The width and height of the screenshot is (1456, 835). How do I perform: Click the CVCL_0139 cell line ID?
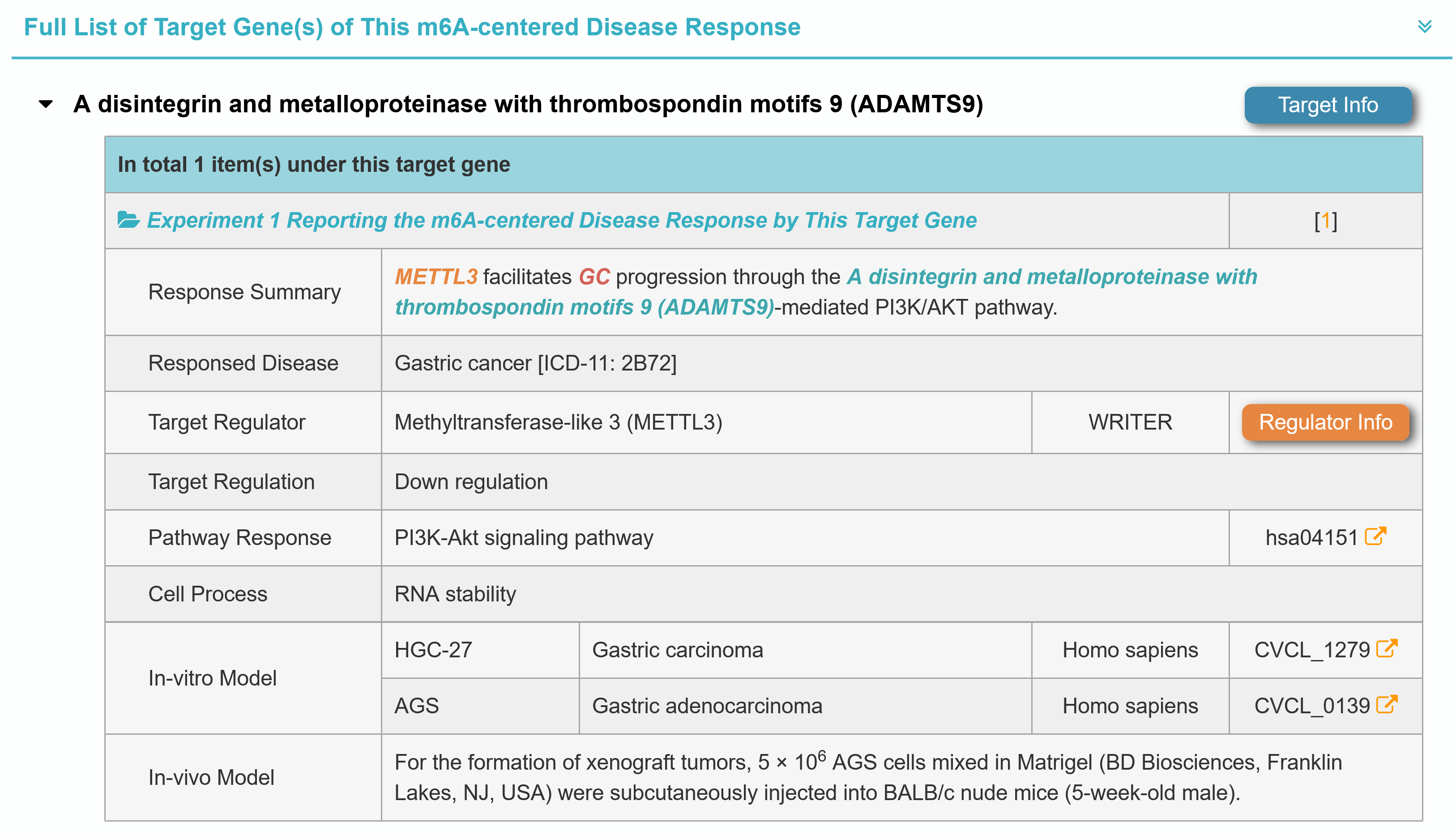click(x=1311, y=705)
